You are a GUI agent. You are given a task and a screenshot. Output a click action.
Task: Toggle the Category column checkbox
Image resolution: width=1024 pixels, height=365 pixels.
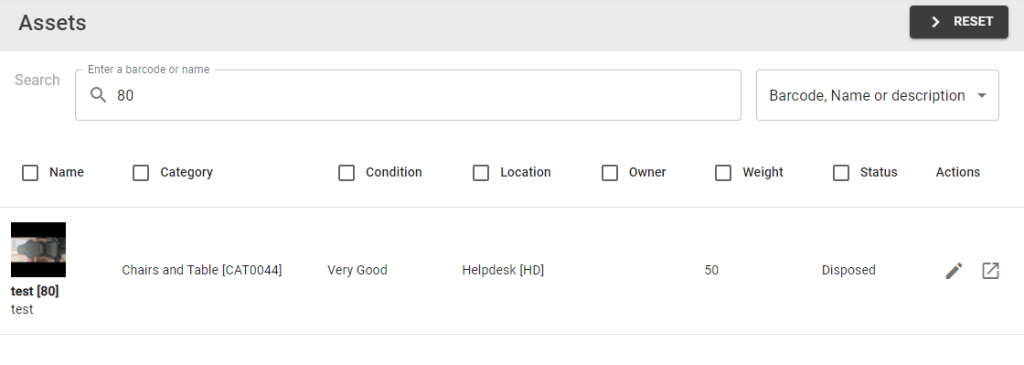(x=140, y=172)
